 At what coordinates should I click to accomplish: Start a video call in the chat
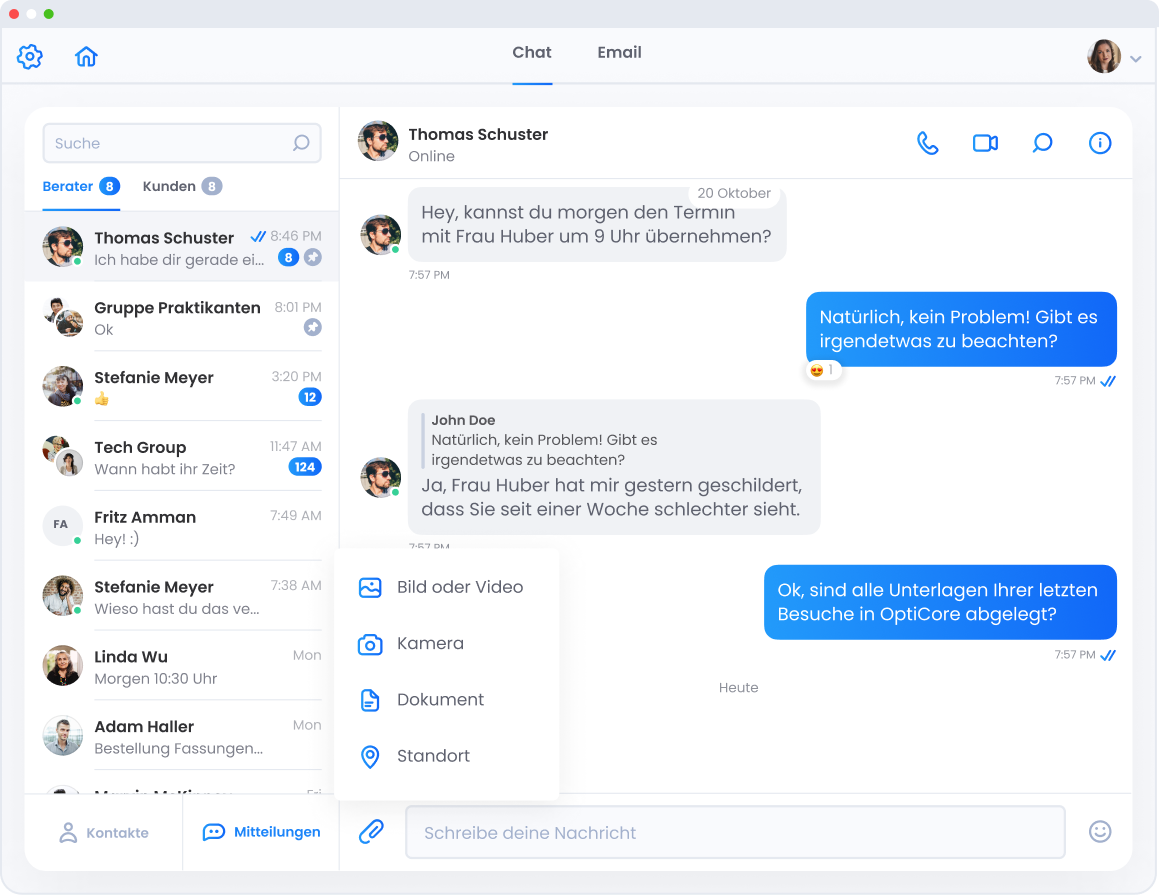tap(985, 144)
